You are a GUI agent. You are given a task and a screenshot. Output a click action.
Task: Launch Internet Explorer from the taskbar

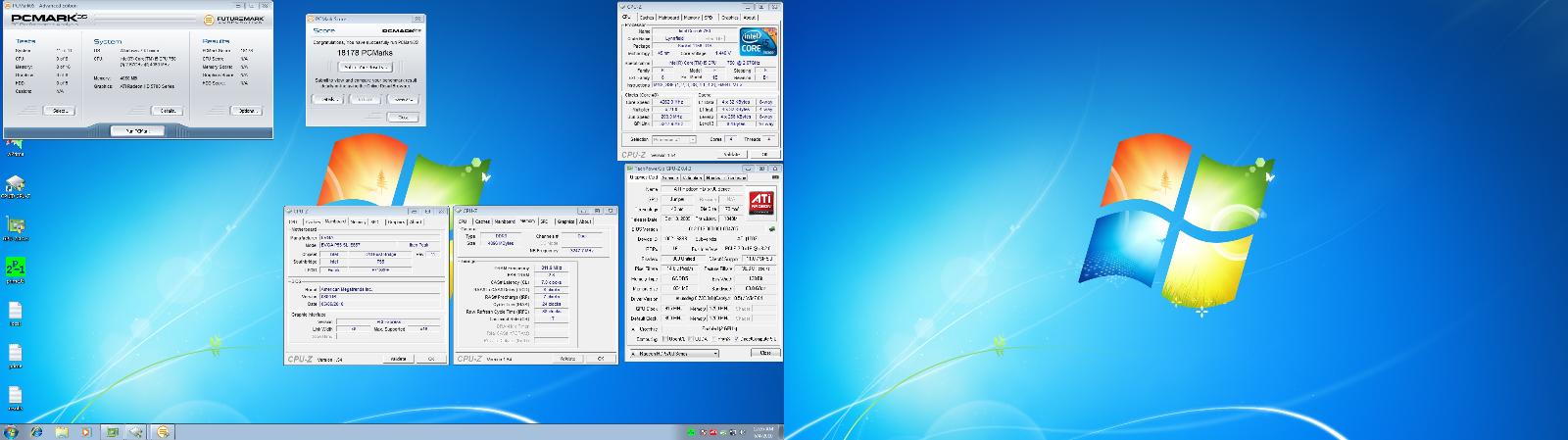pos(36,431)
